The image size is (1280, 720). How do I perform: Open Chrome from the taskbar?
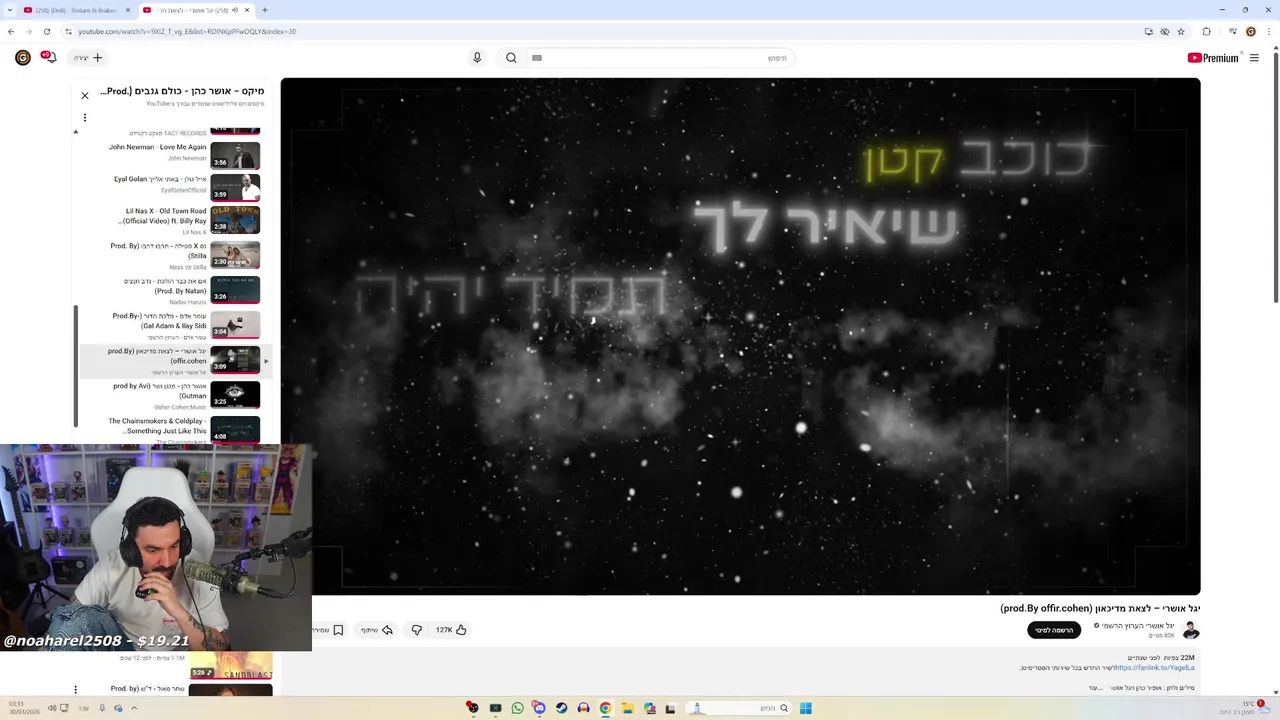pos(605,708)
